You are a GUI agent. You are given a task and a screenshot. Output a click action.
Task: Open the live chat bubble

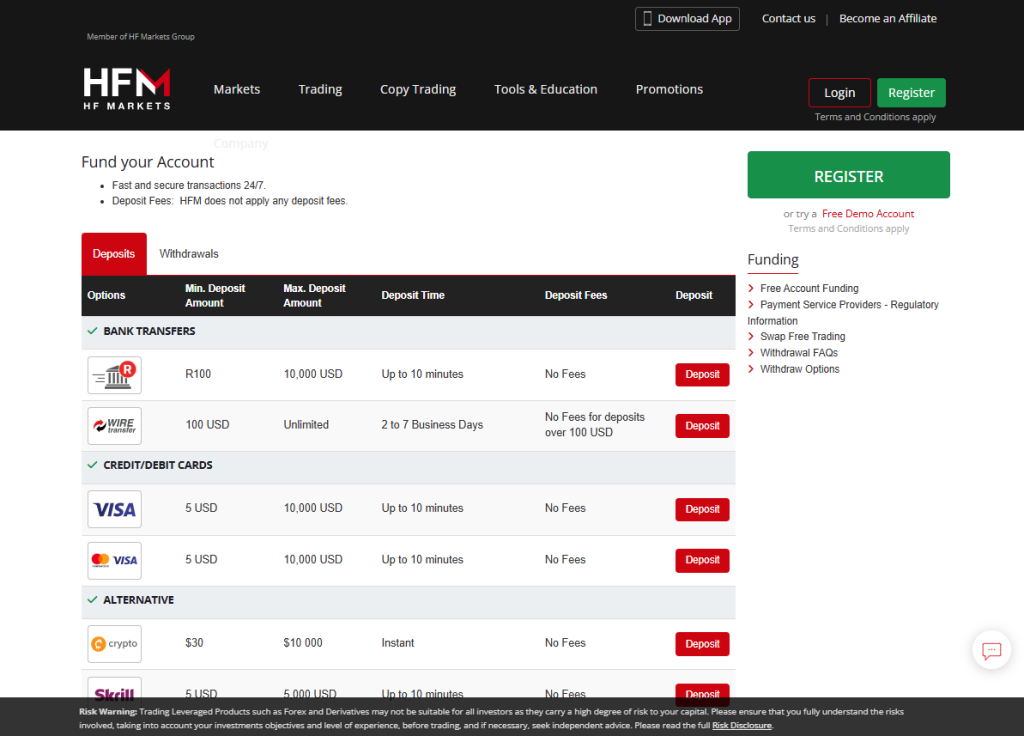991,650
